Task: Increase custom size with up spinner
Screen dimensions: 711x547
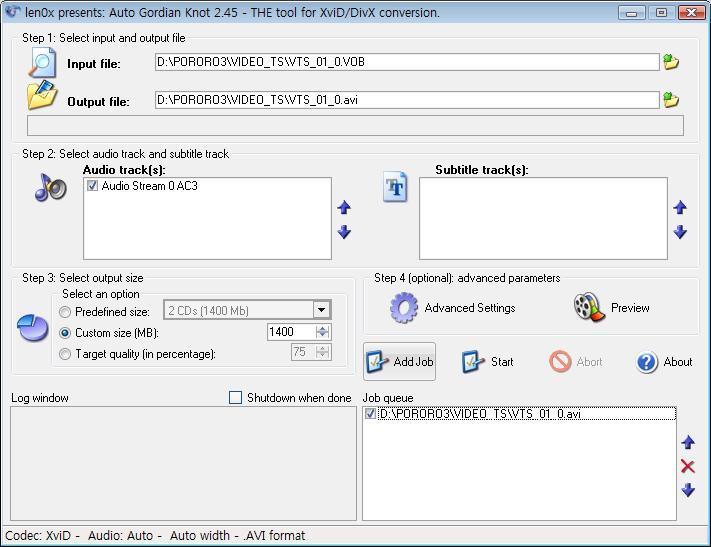Action: pyautogui.click(x=322, y=328)
